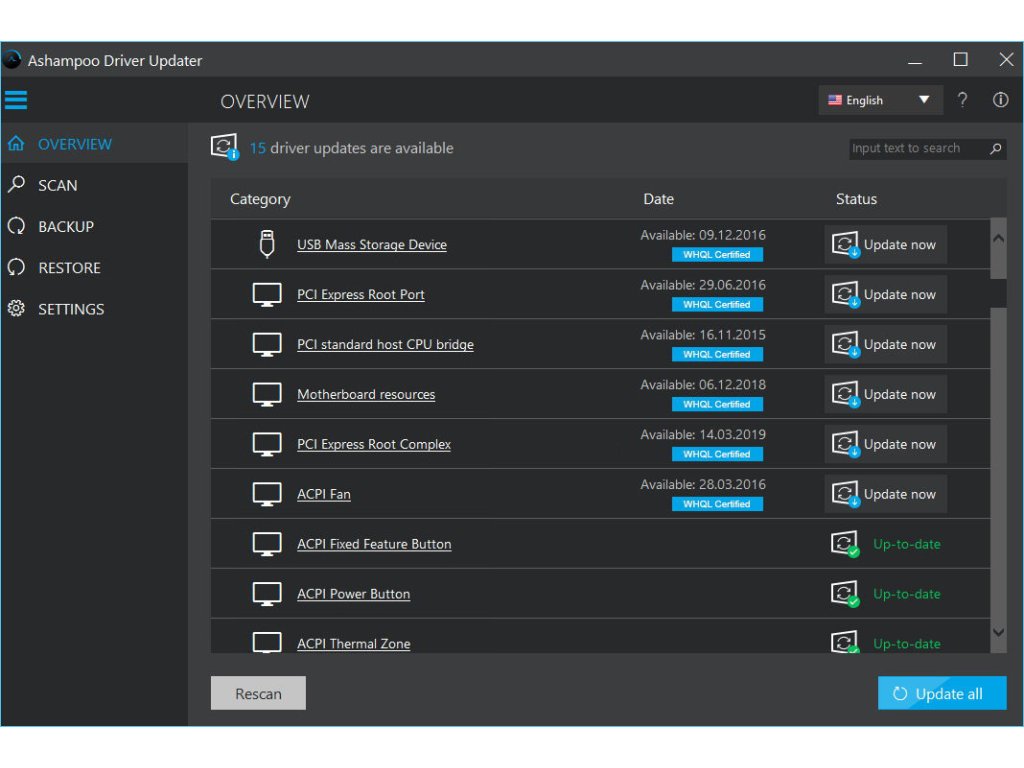Screen dimensions: 1024x768
Task: Select Restore from the sidebar
Action: [69, 268]
